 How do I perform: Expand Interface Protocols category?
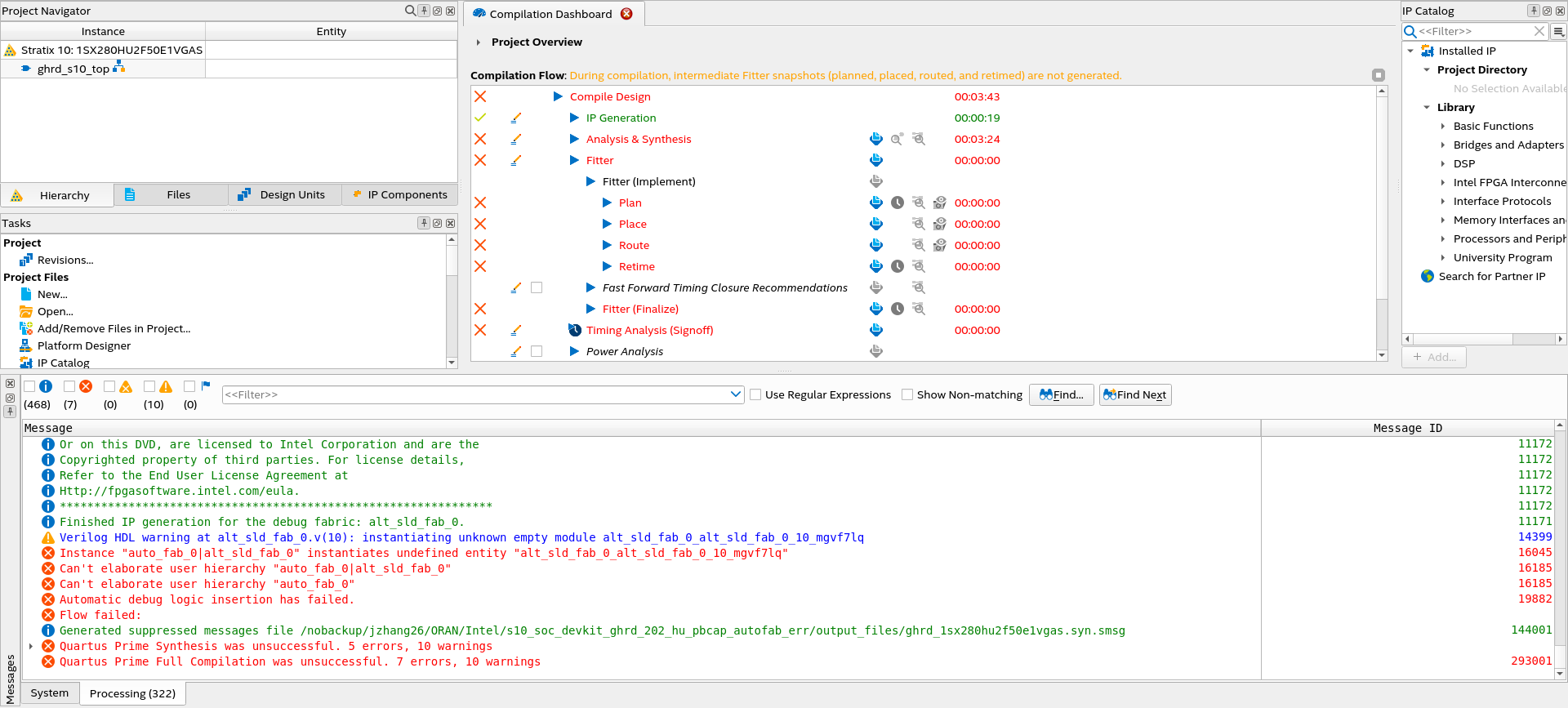(x=1443, y=201)
